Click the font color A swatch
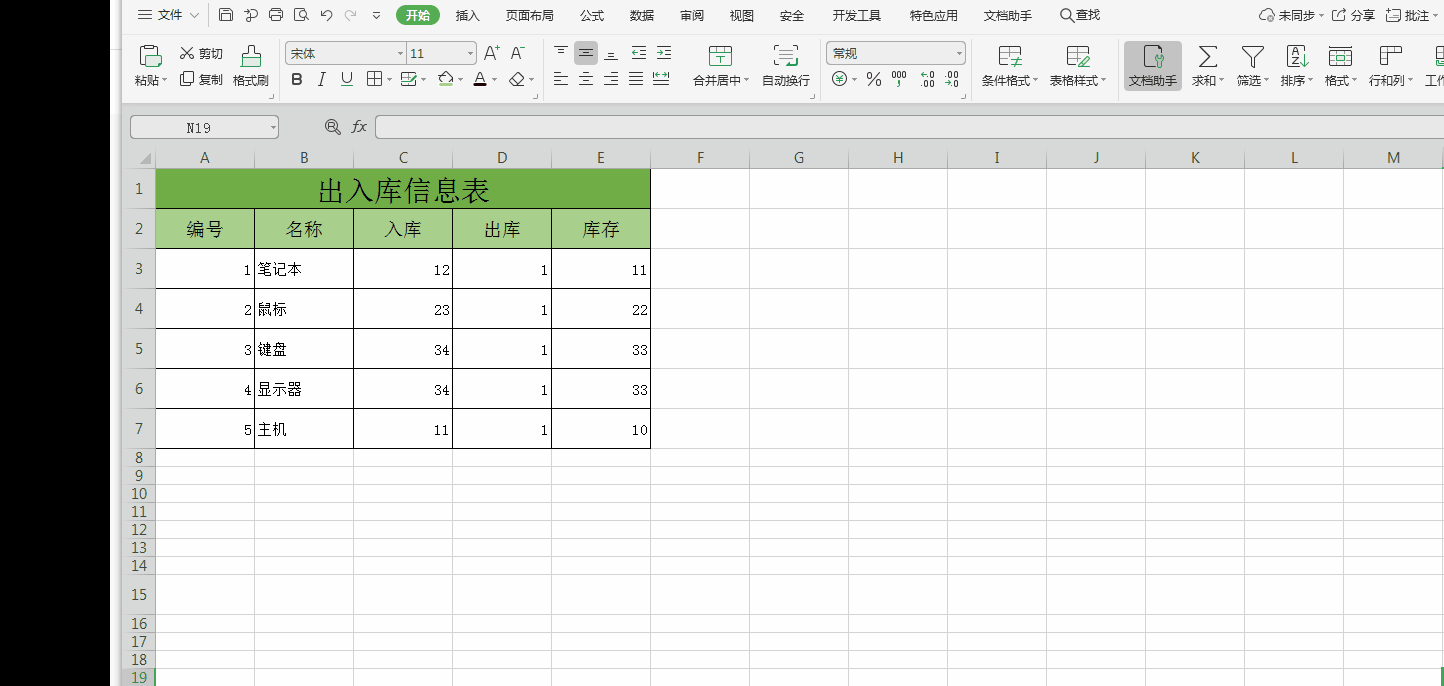1444x686 pixels. tap(480, 80)
